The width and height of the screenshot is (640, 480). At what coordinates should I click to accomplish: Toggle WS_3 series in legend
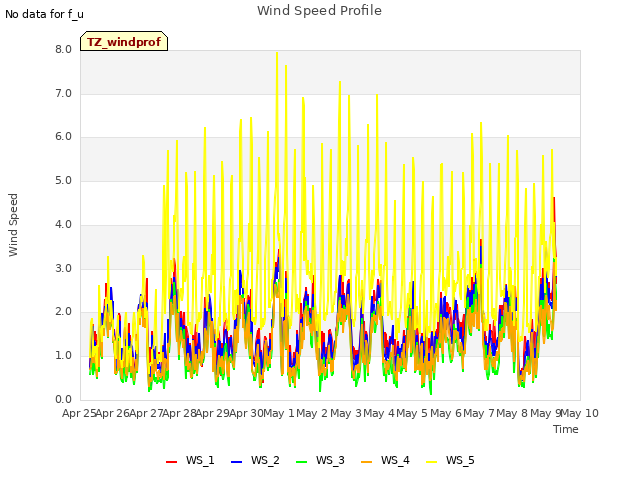[320, 460]
